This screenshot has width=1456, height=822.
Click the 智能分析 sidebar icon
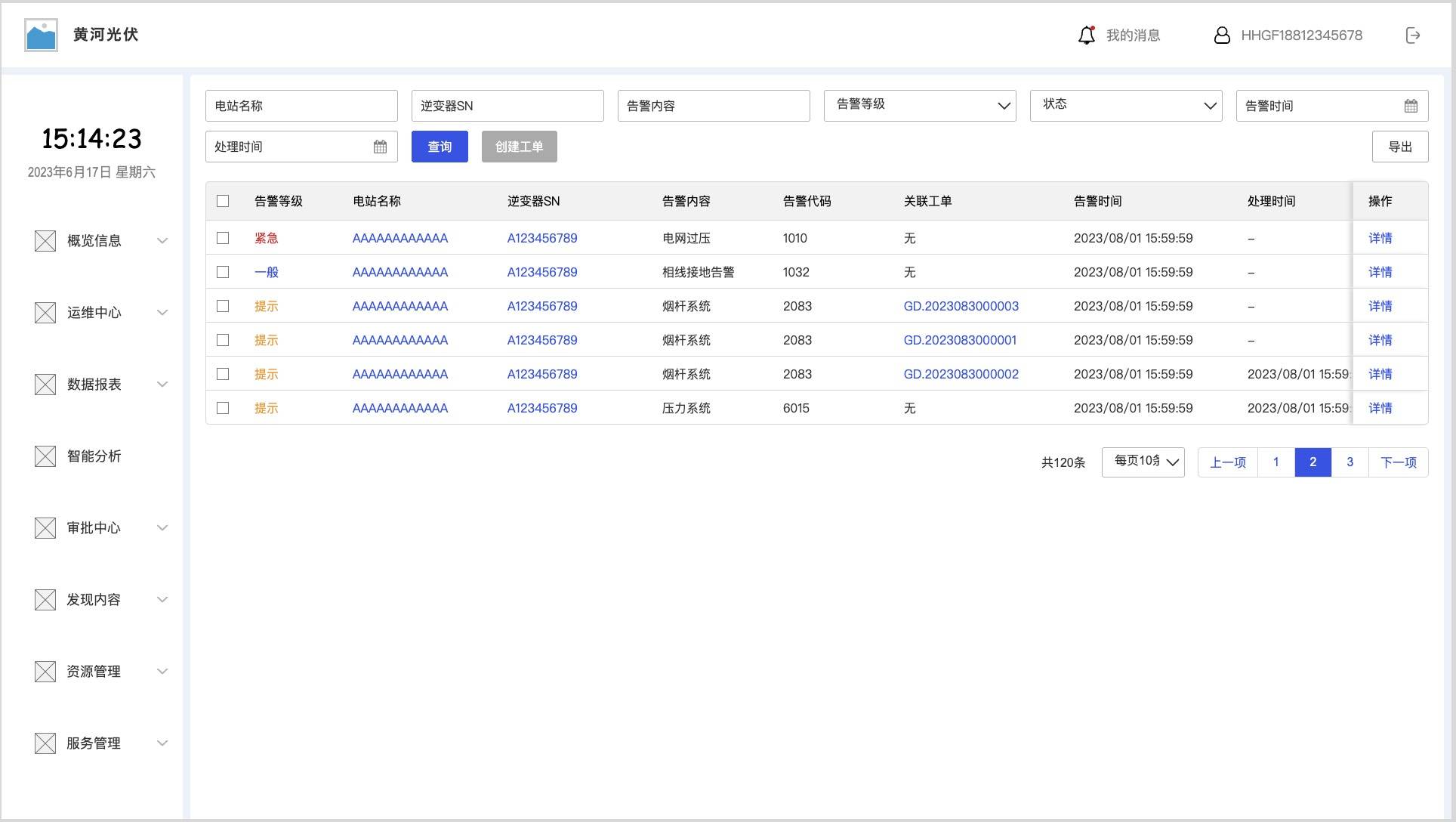pyautogui.click(x=45, y=456)
